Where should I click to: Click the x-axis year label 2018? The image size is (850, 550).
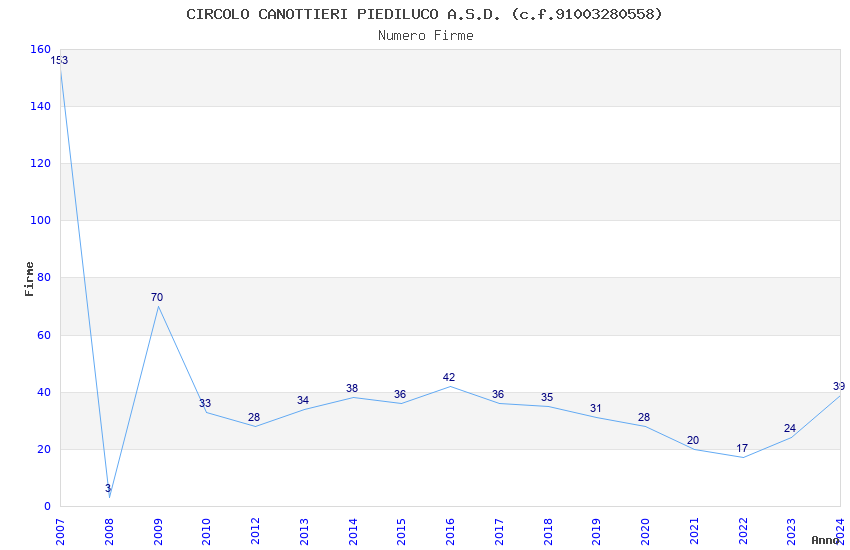click(x=548, y=532)
